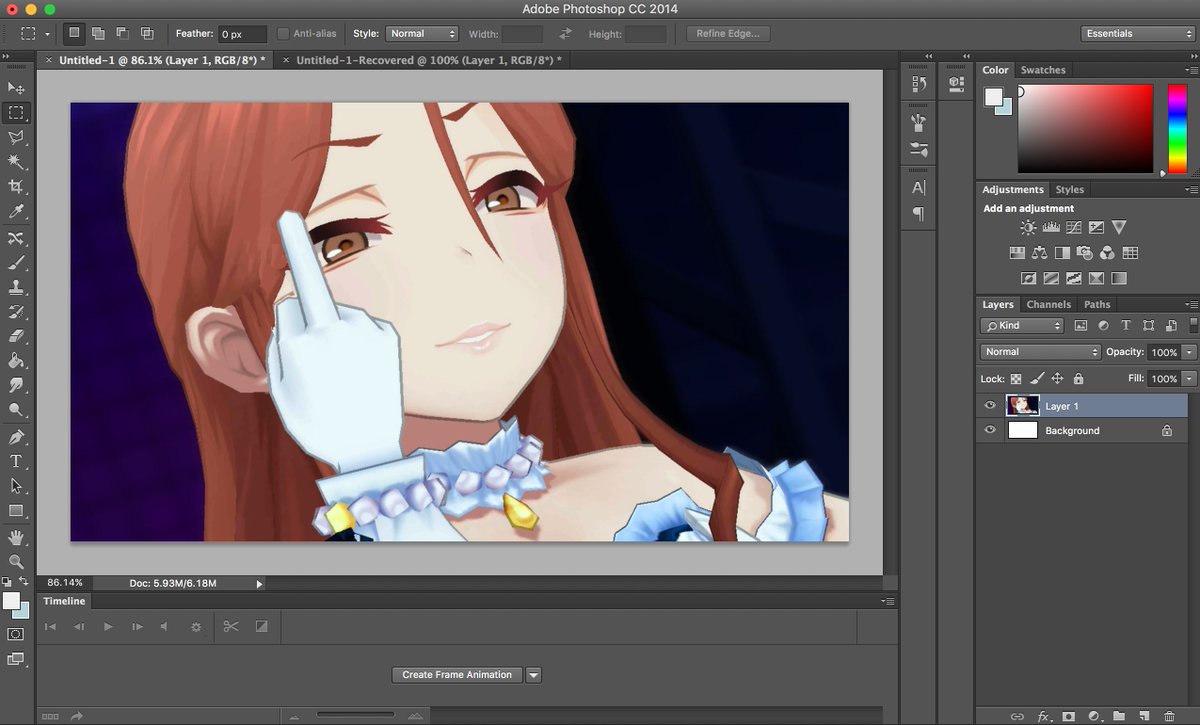1200x725 pixels.
Task: Click Intersect with selection mode button
Action: pyautogui.click(x=147, y=34)
